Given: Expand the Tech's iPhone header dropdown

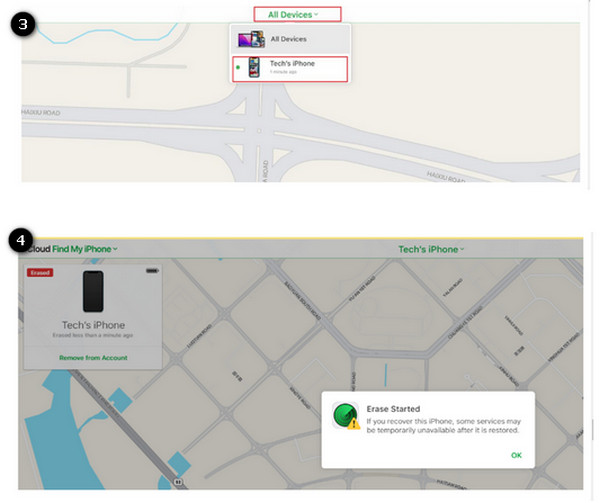Looking at the screenshot, I should [x=431, y=249].
